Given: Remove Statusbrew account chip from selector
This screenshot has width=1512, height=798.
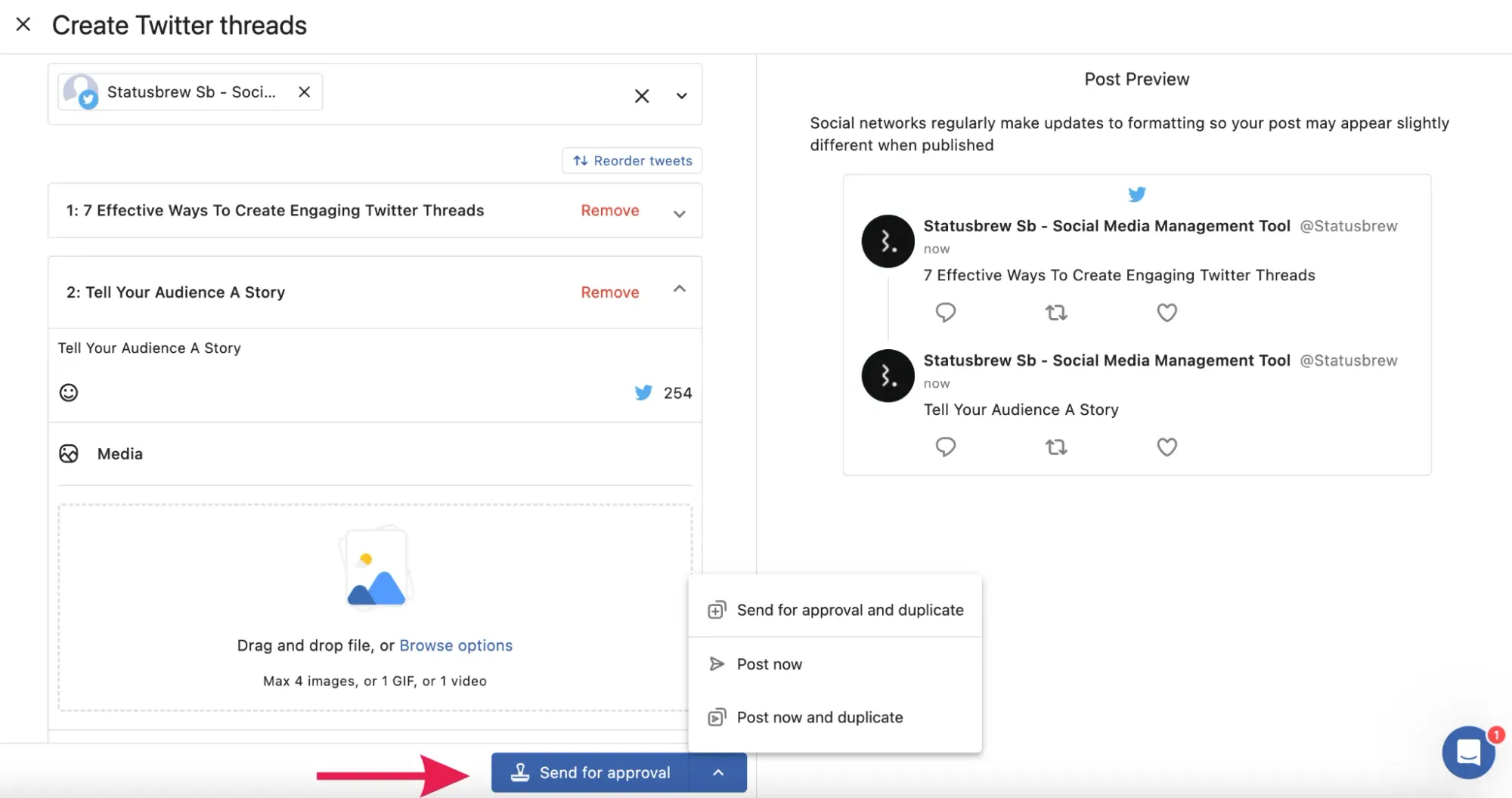Looking at the screenshot, I should (x=304, y=92).
